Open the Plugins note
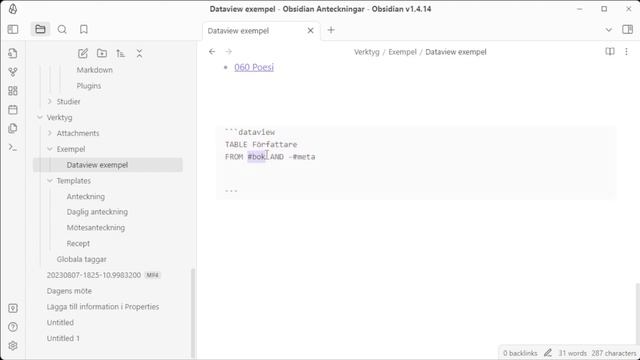This screenshot has height=360, width=640. (89, 86)
